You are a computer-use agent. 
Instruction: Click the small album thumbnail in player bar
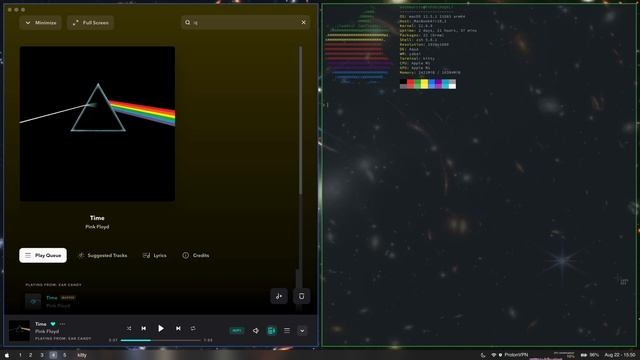click(19, 331)
